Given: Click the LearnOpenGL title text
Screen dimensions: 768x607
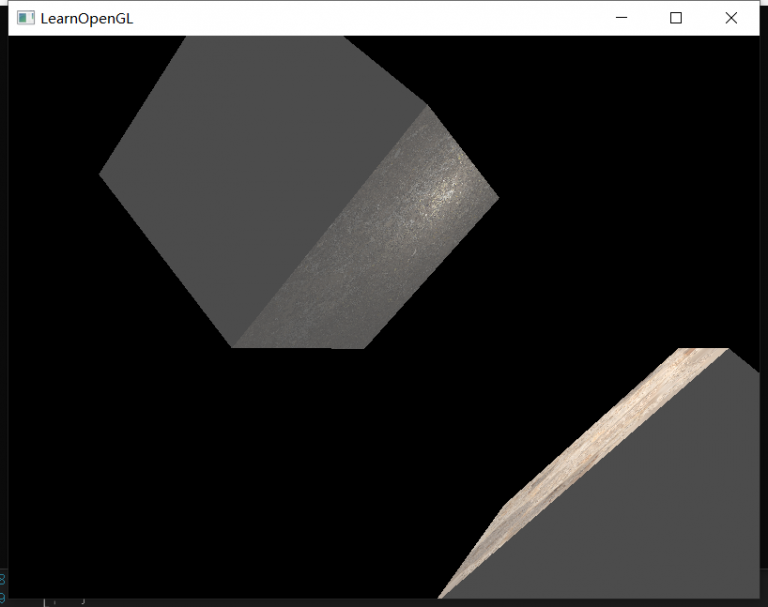Looking at the screenshot, I should coord(86,18).
